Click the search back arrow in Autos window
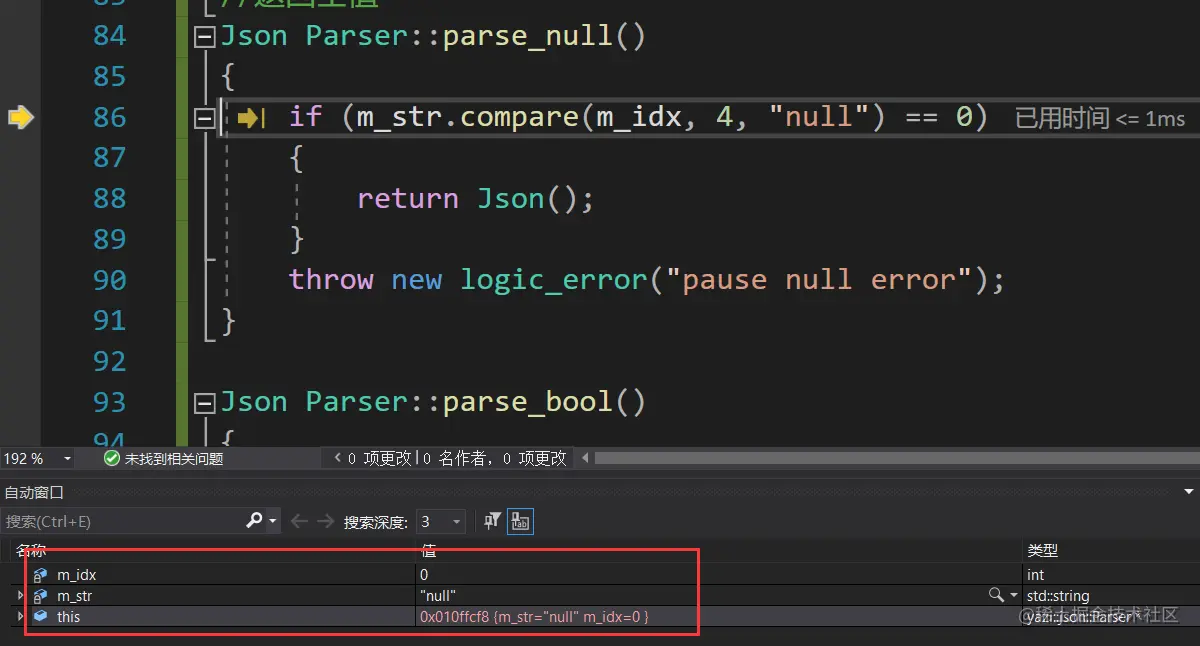 click(x=298, y=521)
